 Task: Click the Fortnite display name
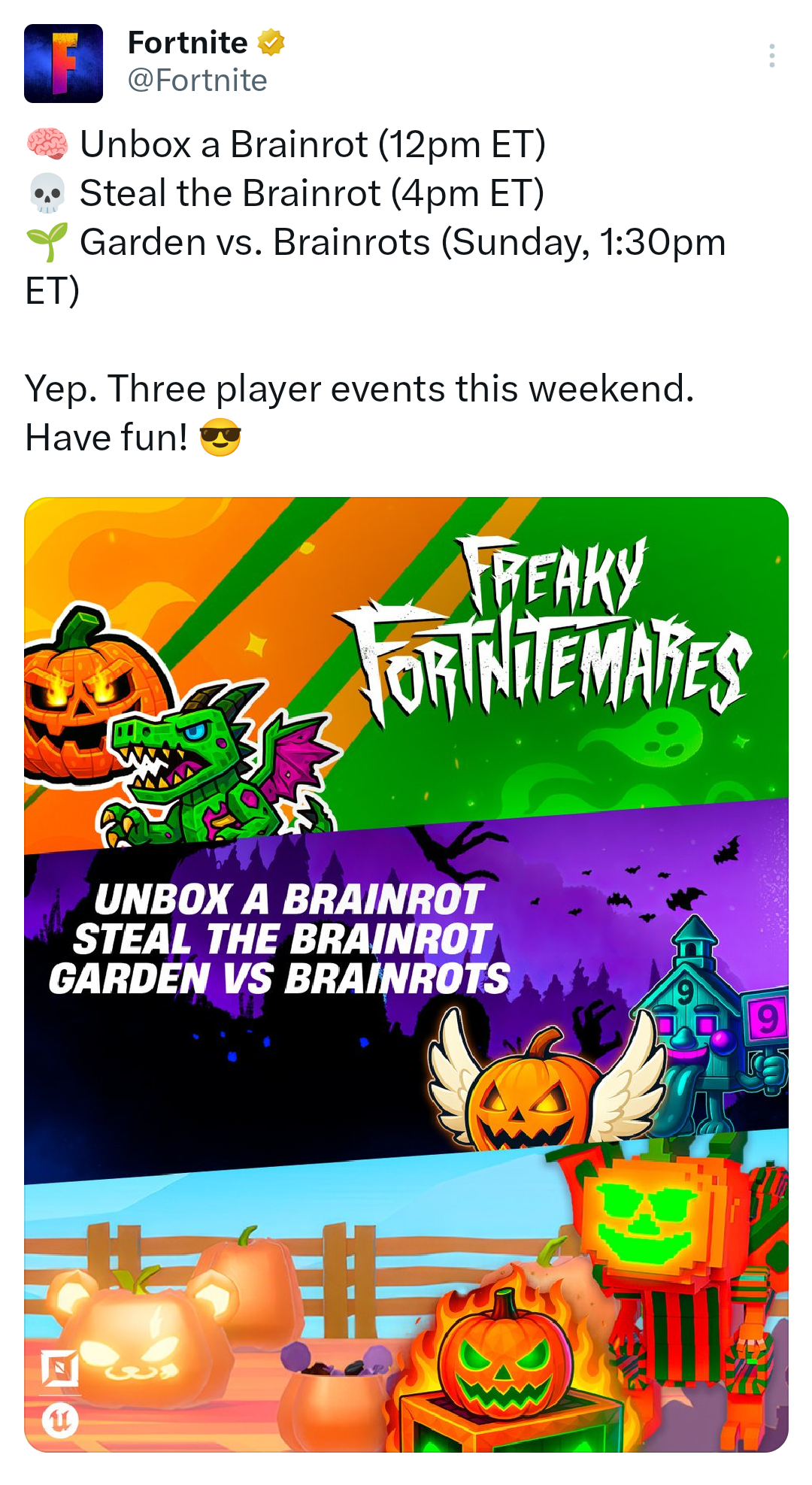187,42
